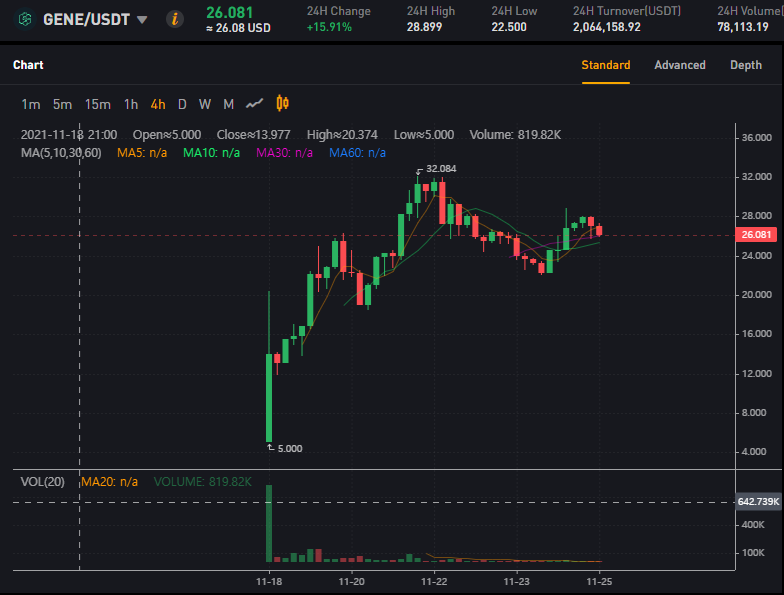Click the red 26.081 price axis tag
This screenshot has height=595, width=784.
756,234
